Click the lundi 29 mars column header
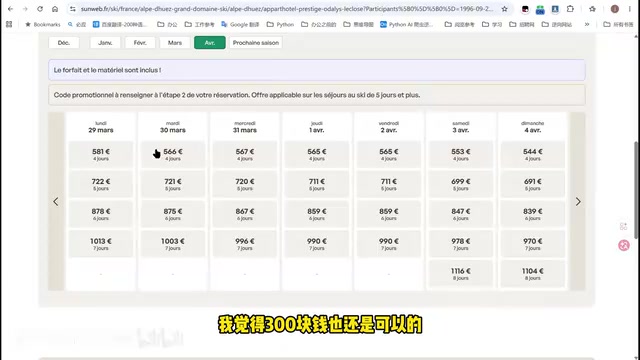640x360 pixels. [101, 127]
